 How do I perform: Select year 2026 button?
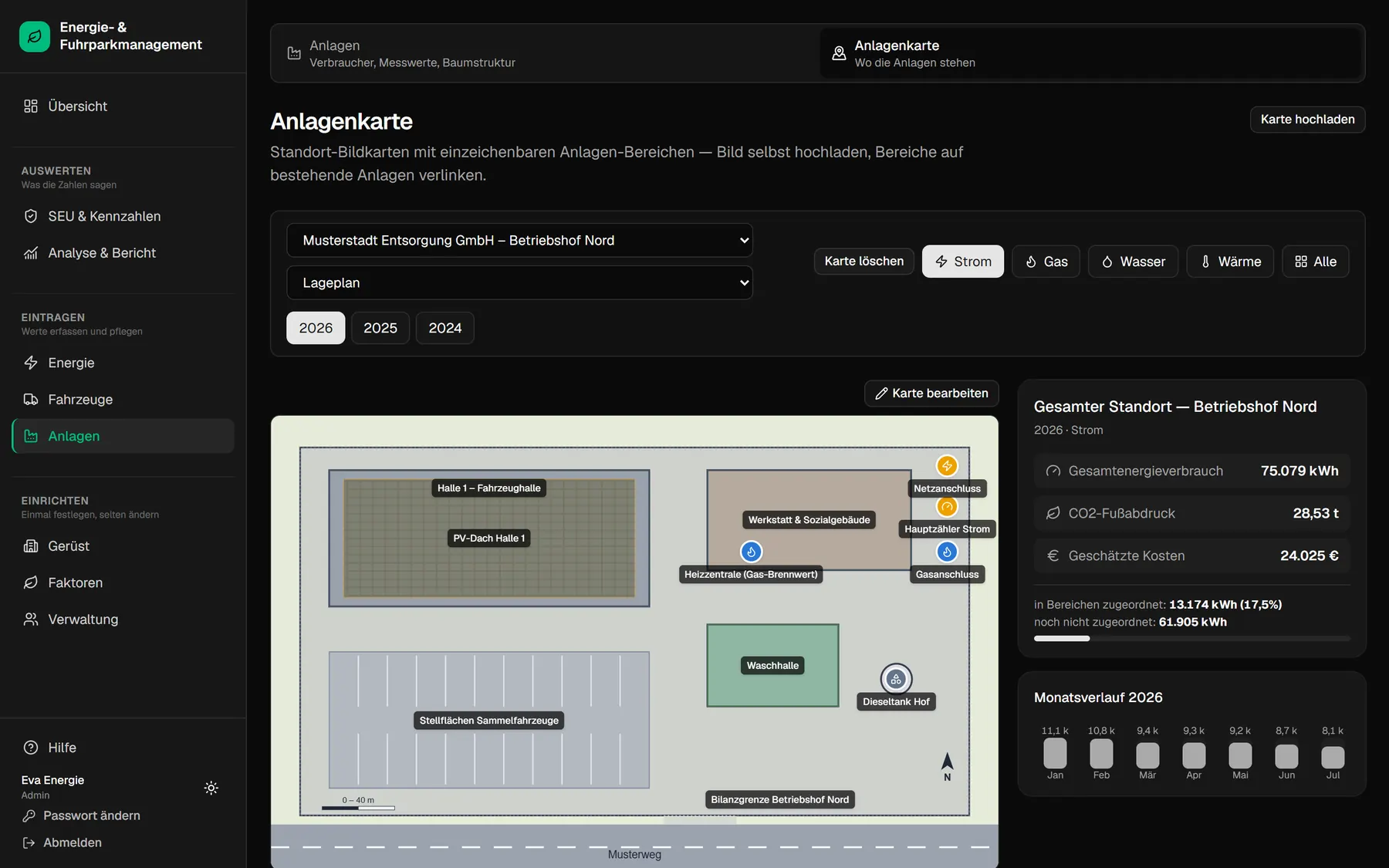coord(316,328)
